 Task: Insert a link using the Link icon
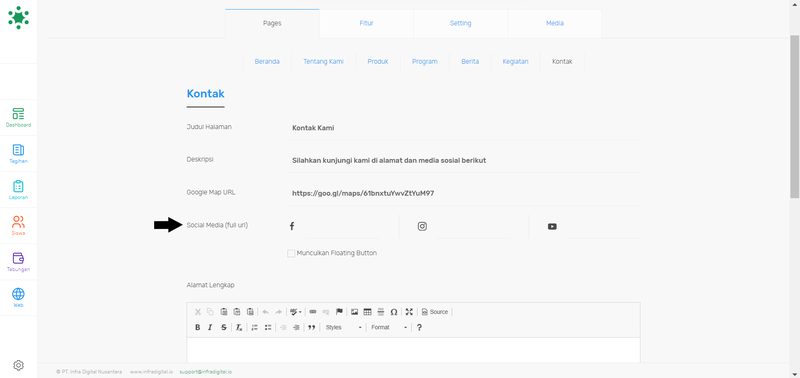coord(313,312)
